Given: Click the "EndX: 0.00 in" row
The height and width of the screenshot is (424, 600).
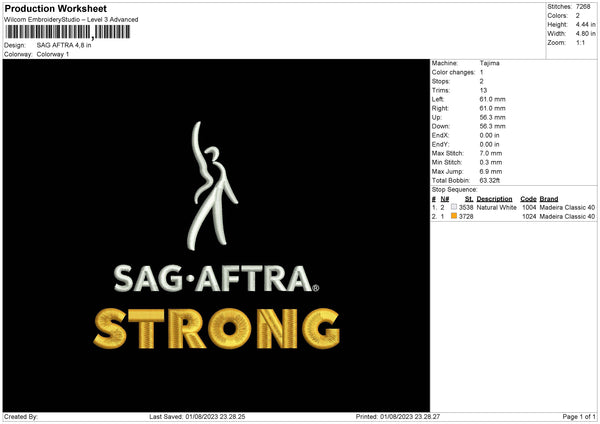Looking at the screenshot, I should click(466, 135).
